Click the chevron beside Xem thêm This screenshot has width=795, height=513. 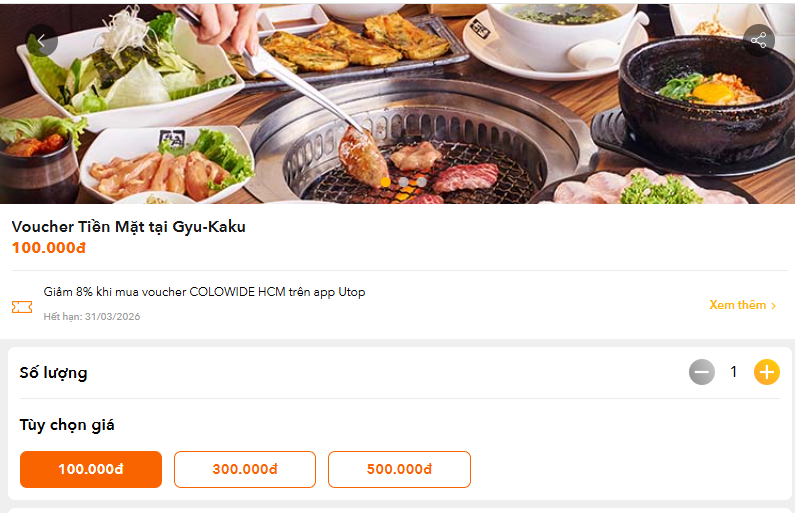(x=774, y=306)
